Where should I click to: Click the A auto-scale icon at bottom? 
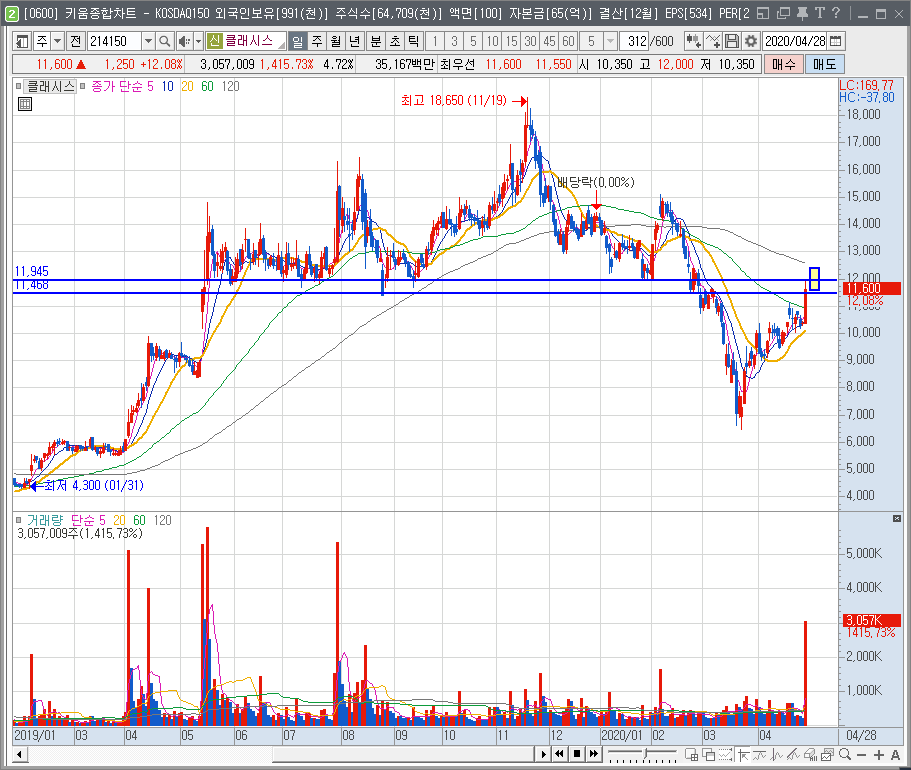click(x=895, y=755)
